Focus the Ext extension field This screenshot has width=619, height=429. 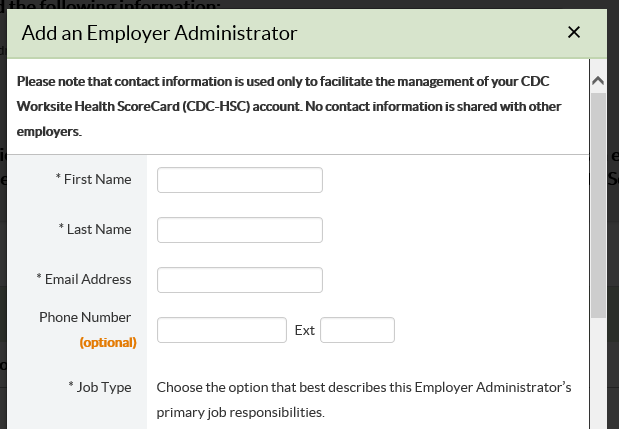(x=357, y=330)
